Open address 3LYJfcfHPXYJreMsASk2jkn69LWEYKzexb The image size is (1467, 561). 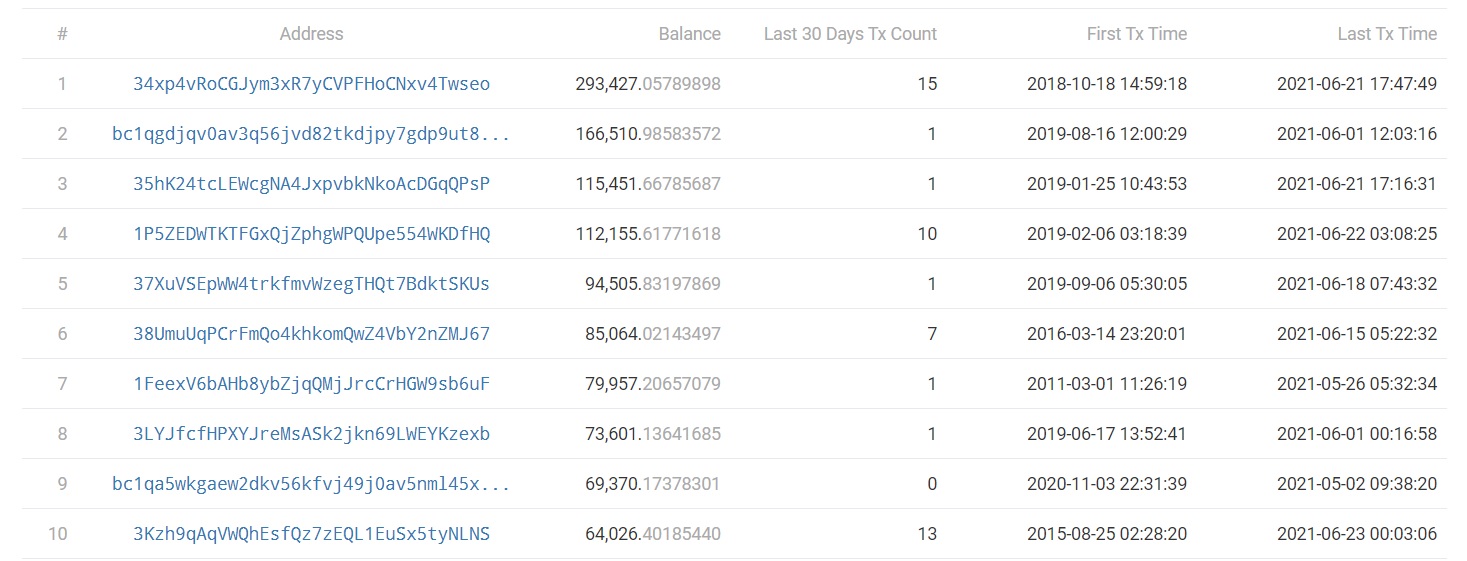[311, 434]
